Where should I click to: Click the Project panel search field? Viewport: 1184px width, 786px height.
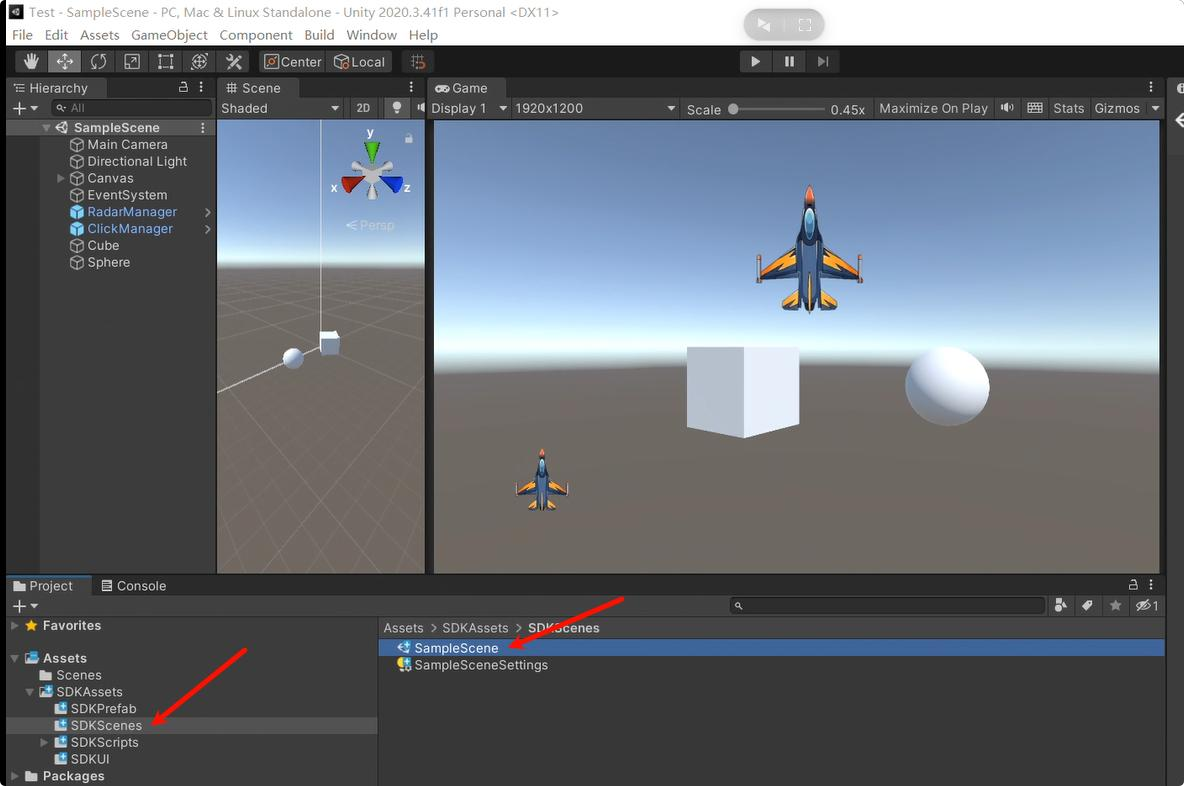click(x=888, y=606)
